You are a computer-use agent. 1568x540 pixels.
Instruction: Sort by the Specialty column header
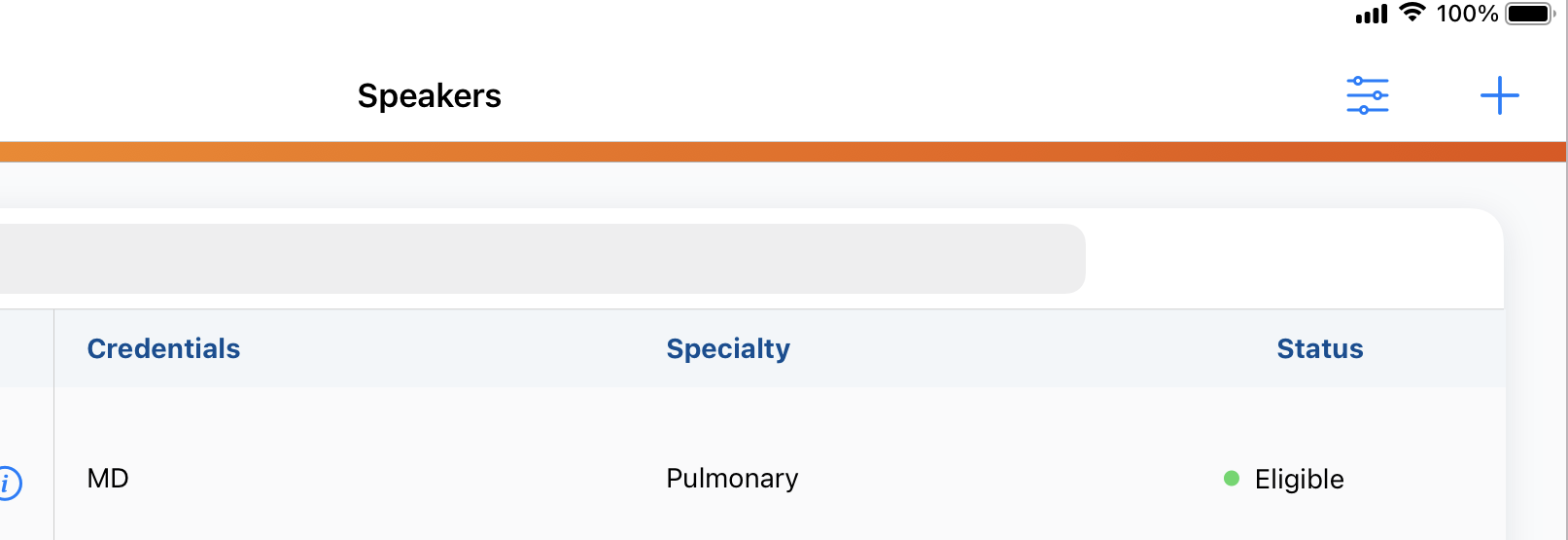tap(728, 348)
